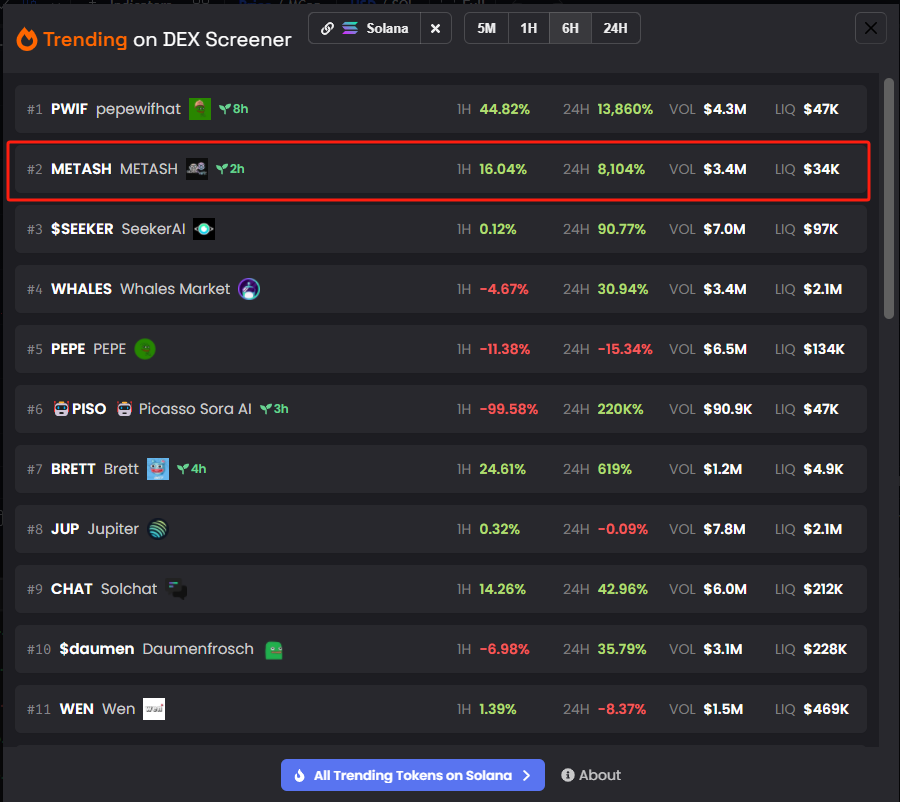Click METASH volume $3.4M

pyautogui.click(x=725, y=169)
